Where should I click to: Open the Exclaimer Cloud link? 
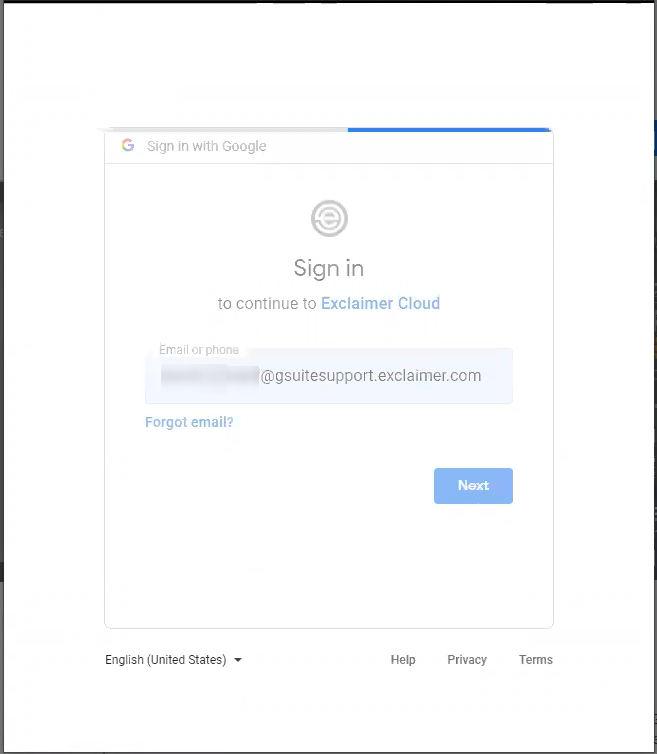(x=380, y=303)
